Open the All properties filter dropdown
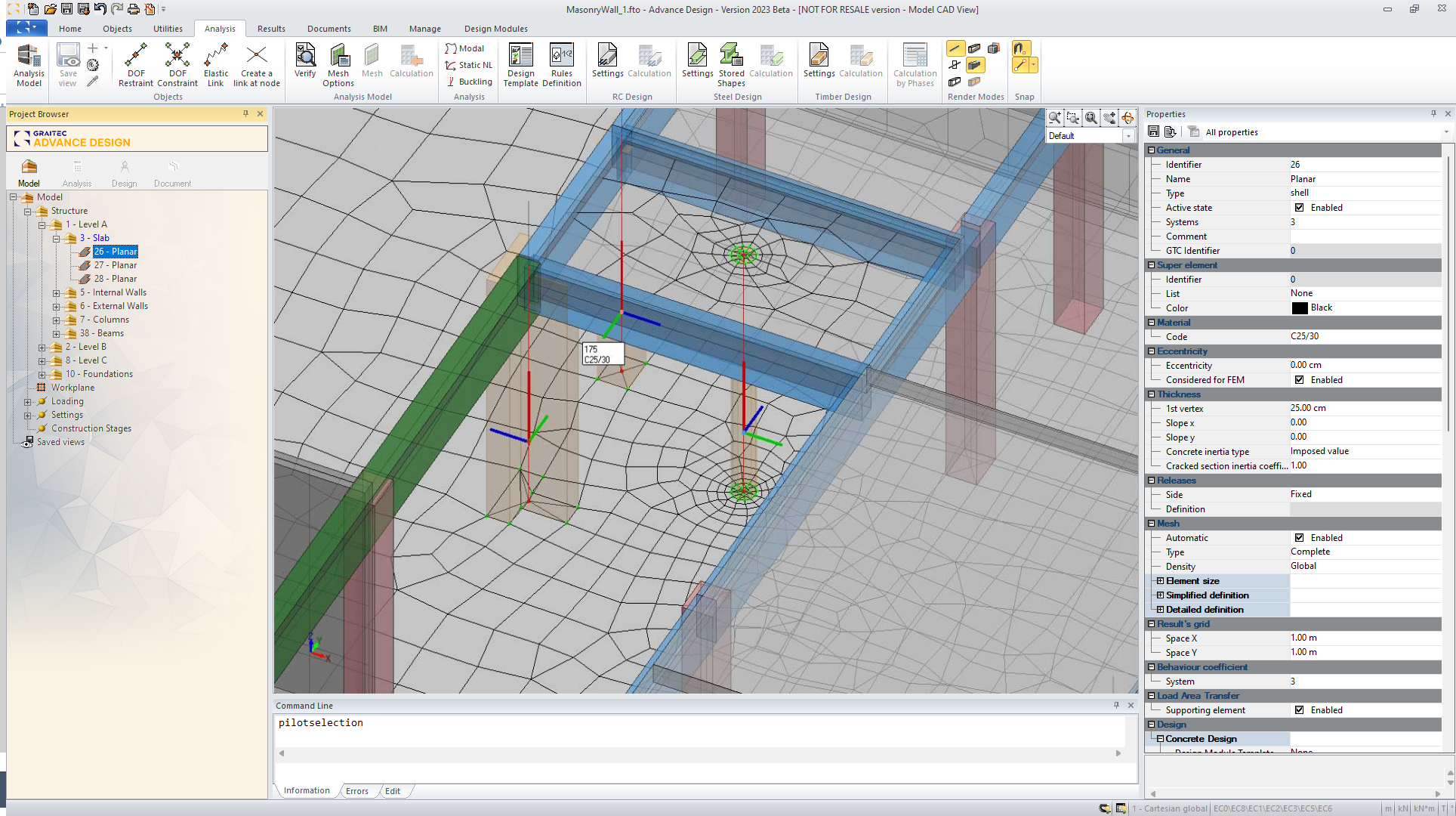The height and width of the screenshot is (816, 1456). pos(1445,132)
